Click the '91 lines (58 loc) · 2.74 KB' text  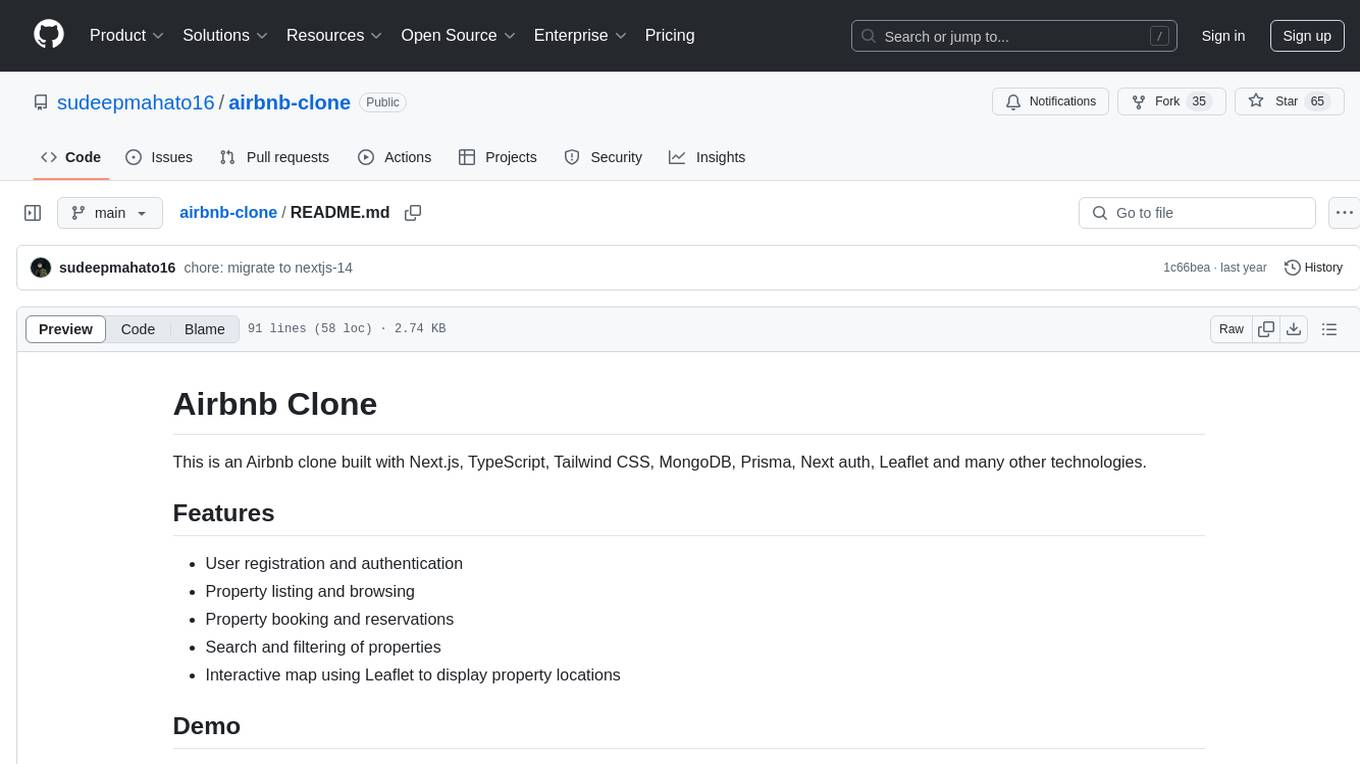click(x=347, y=329)
